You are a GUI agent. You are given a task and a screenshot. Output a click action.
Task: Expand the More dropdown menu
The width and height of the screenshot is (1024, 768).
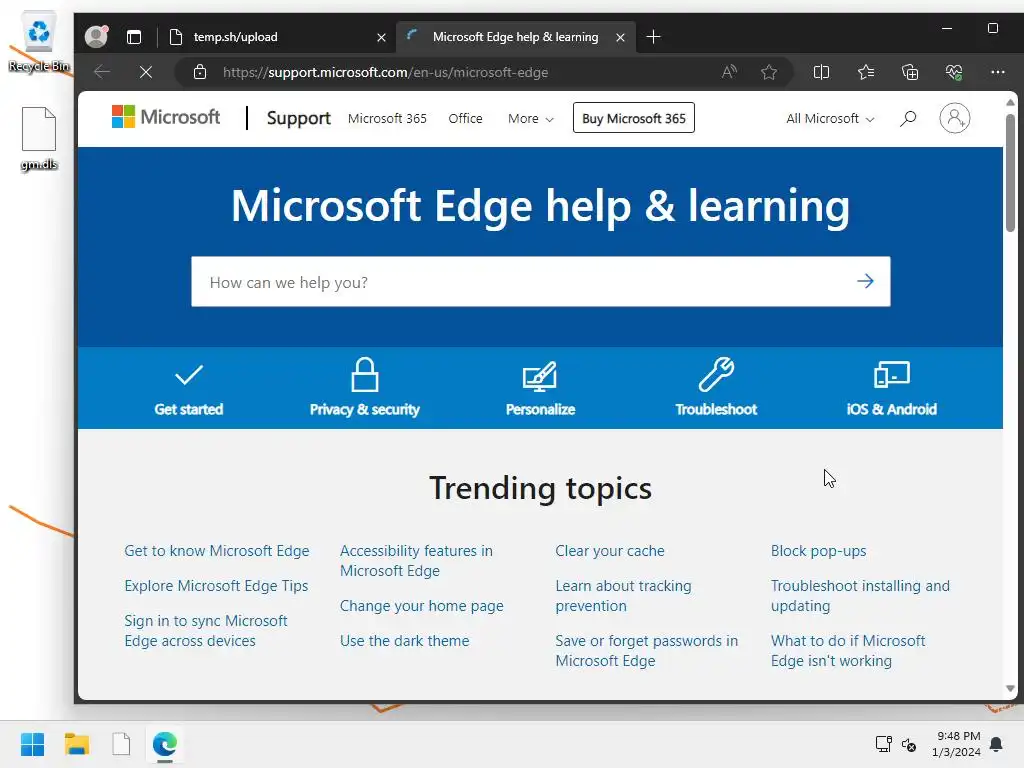click(530, 119)
